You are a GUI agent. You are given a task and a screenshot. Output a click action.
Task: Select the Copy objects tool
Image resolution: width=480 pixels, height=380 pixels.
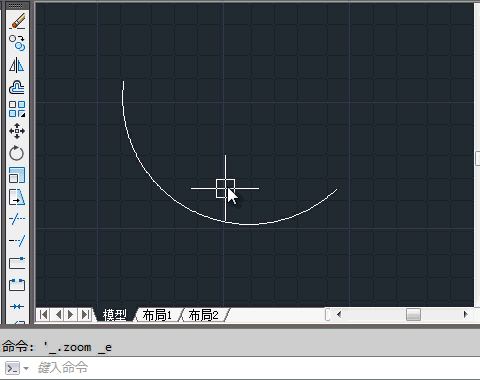tap(17, 43)
